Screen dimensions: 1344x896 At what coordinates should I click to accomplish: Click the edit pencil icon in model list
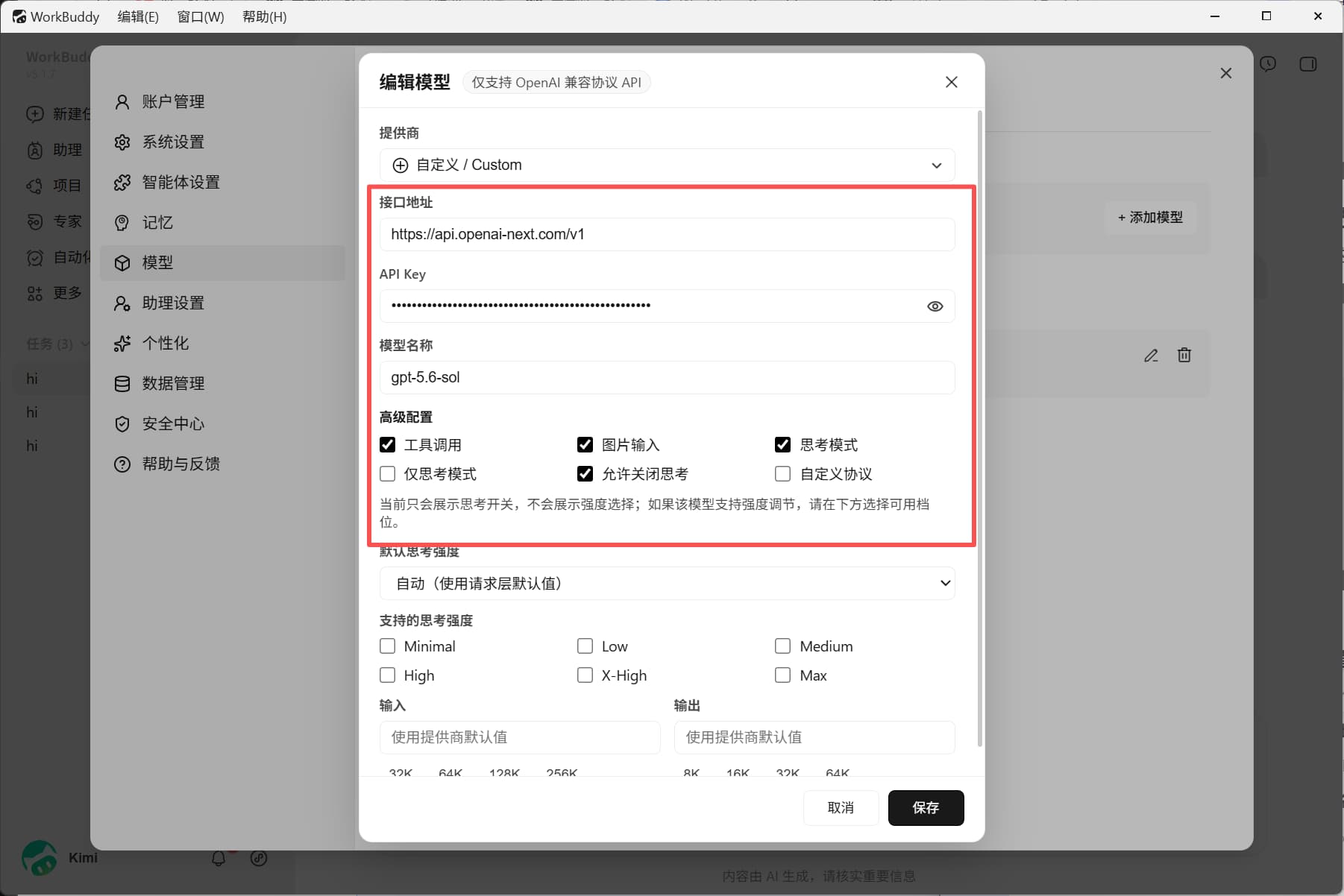tap(1151, 356)
